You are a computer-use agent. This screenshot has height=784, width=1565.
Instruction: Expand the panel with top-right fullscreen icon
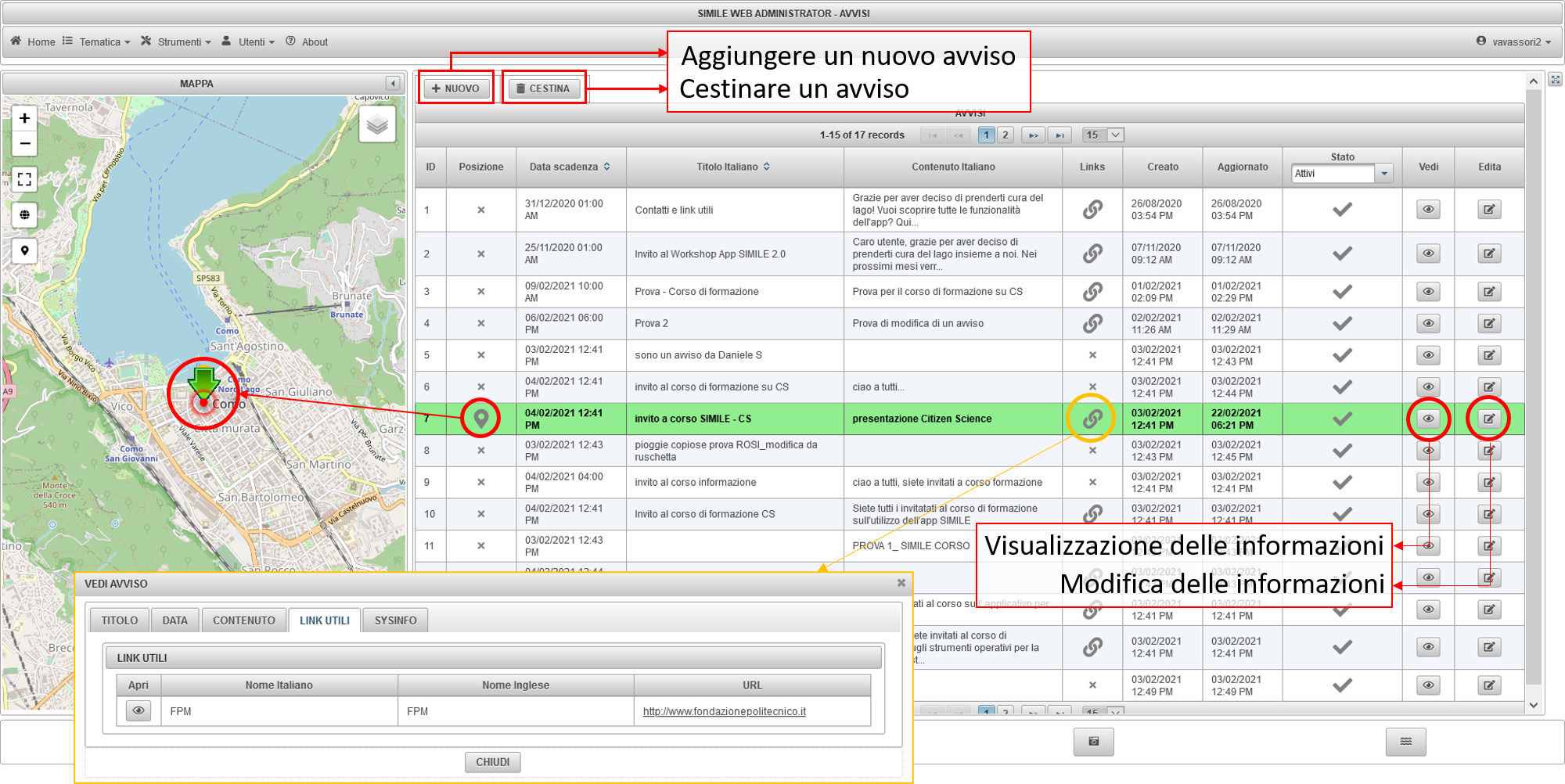point(1556,79)
